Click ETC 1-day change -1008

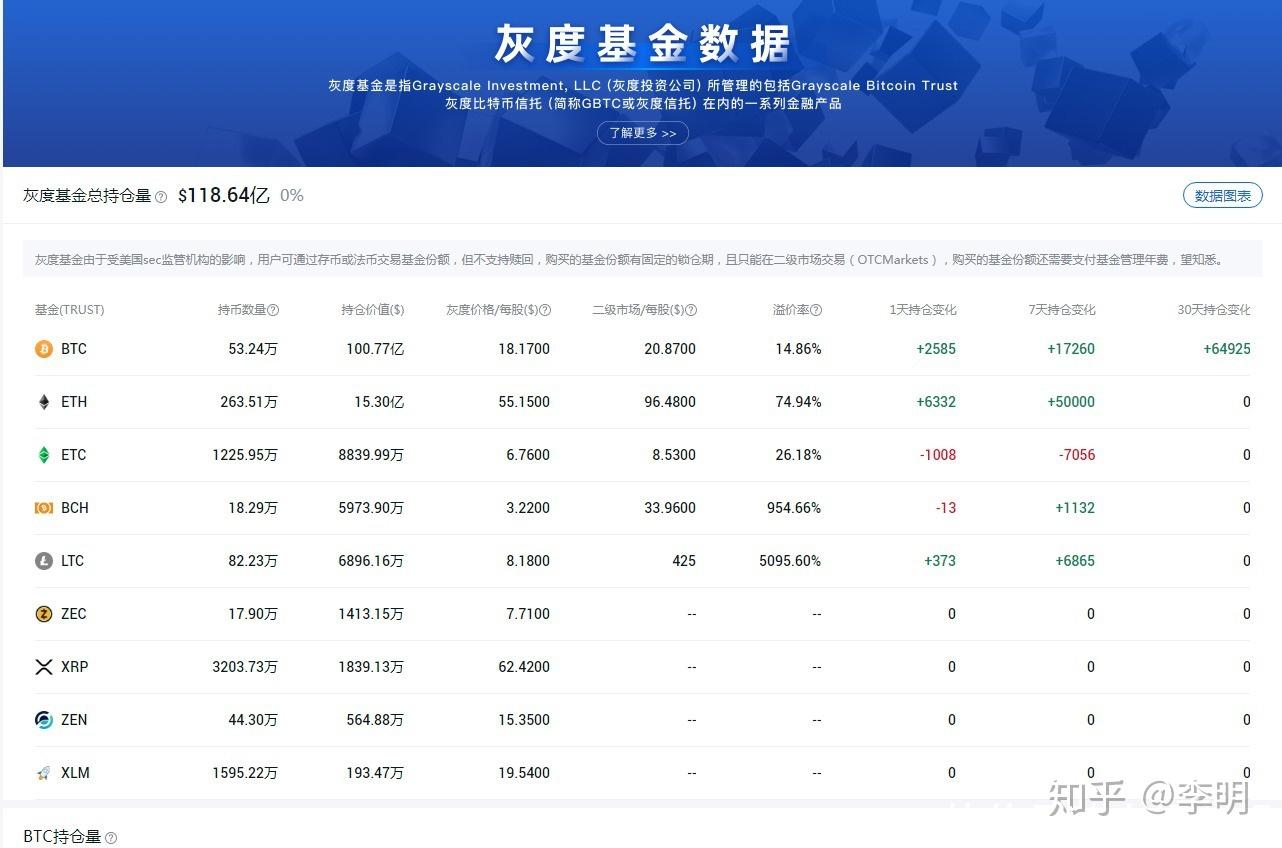(x=938, y=455)
